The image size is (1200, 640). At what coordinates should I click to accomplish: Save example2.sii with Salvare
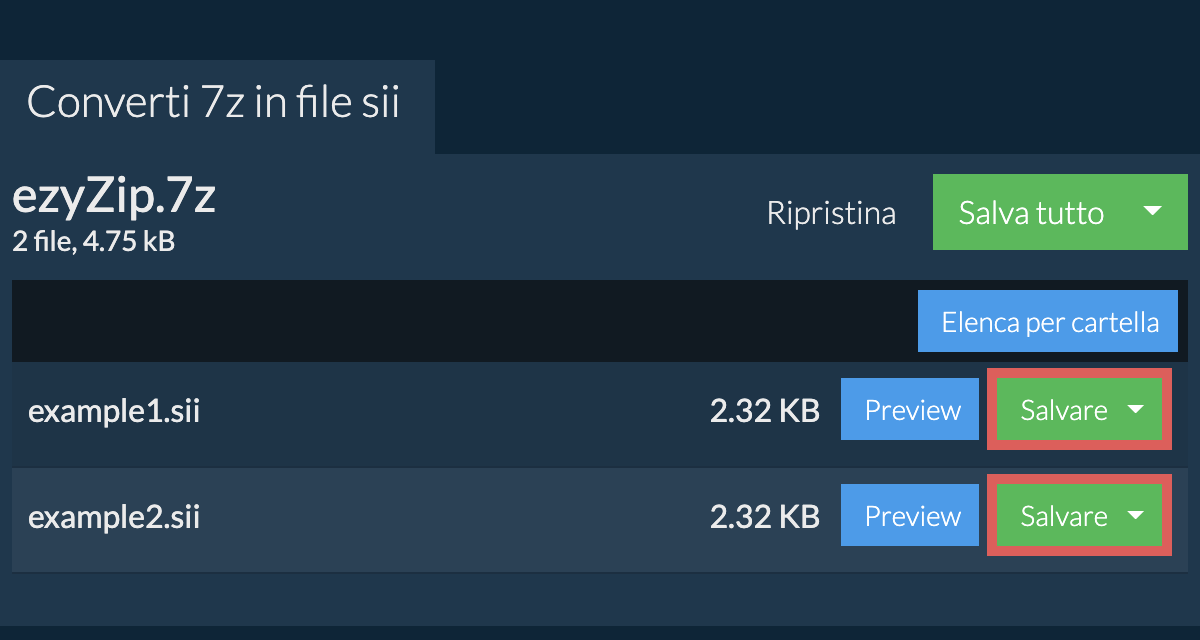click(x=1062, y=516)
